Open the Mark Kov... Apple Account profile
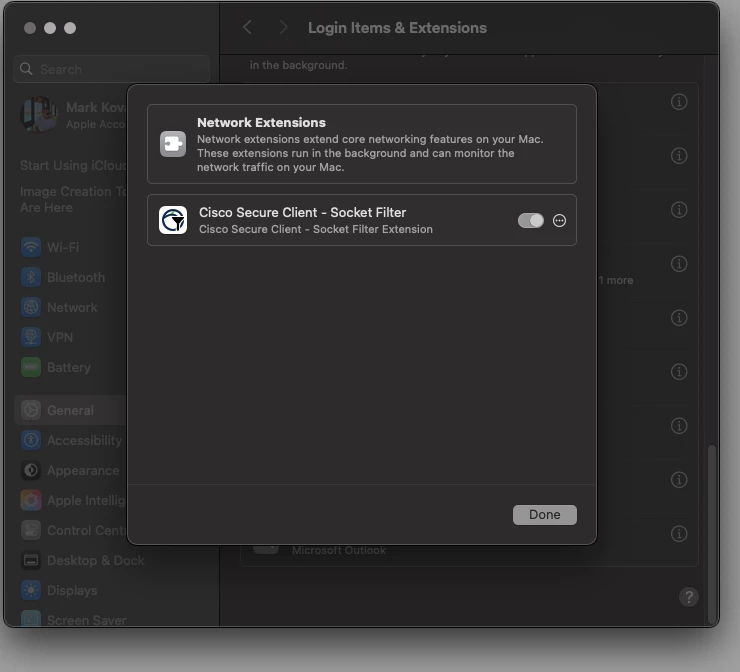The height and width of the screenshot is (672, 740). [73, 115]
